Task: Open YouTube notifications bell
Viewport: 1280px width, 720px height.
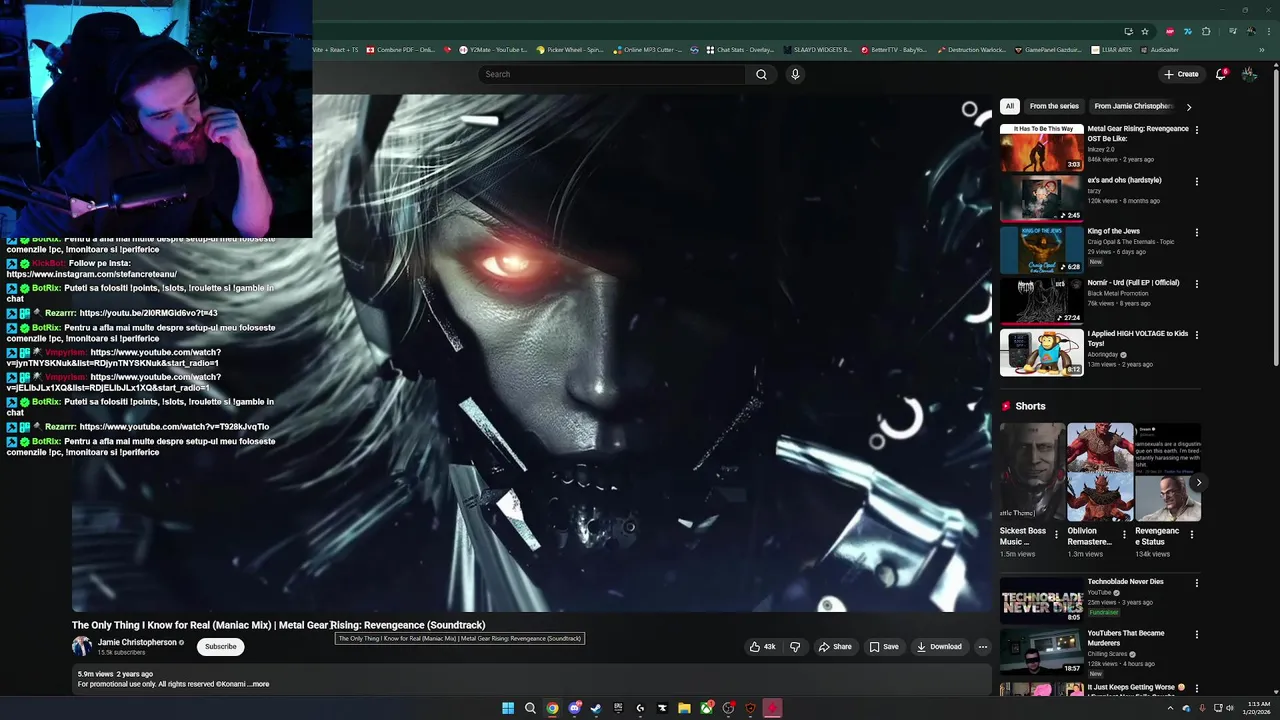Action: point(1220,74)
